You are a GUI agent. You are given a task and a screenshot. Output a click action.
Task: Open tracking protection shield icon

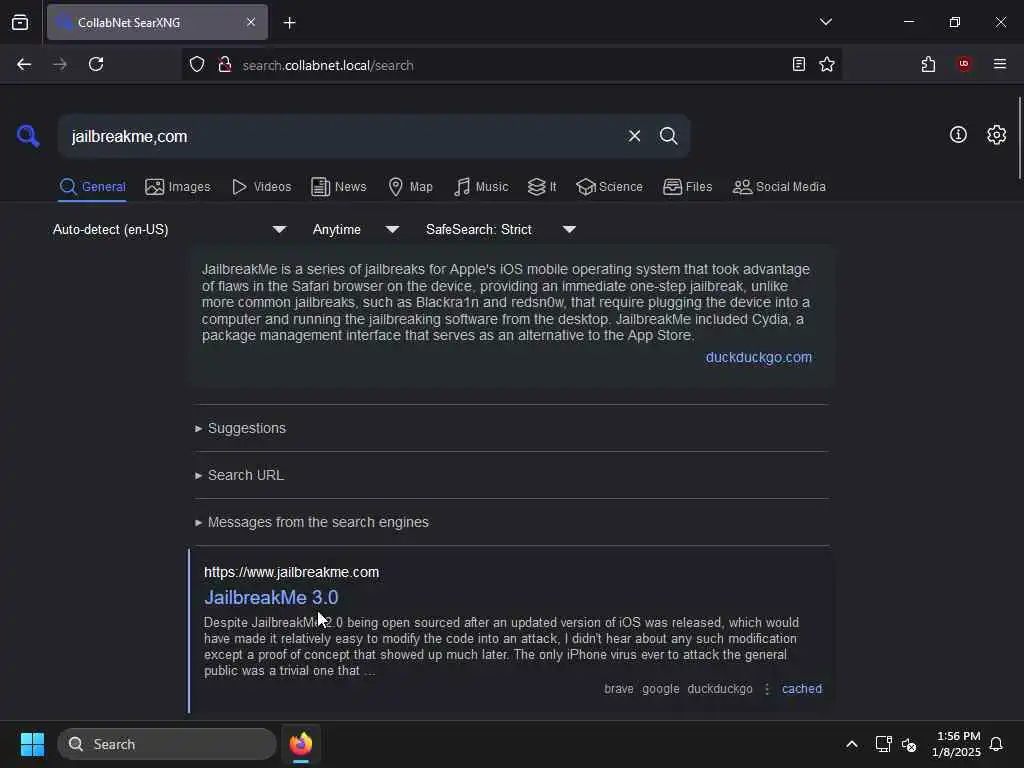(x=197, y=65)
